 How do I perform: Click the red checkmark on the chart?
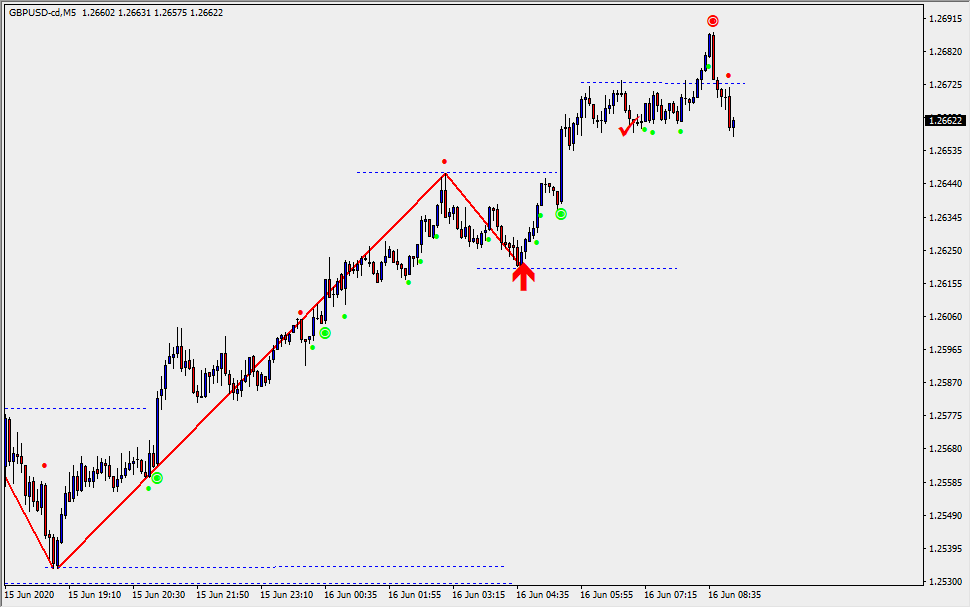tap(628, 127)
